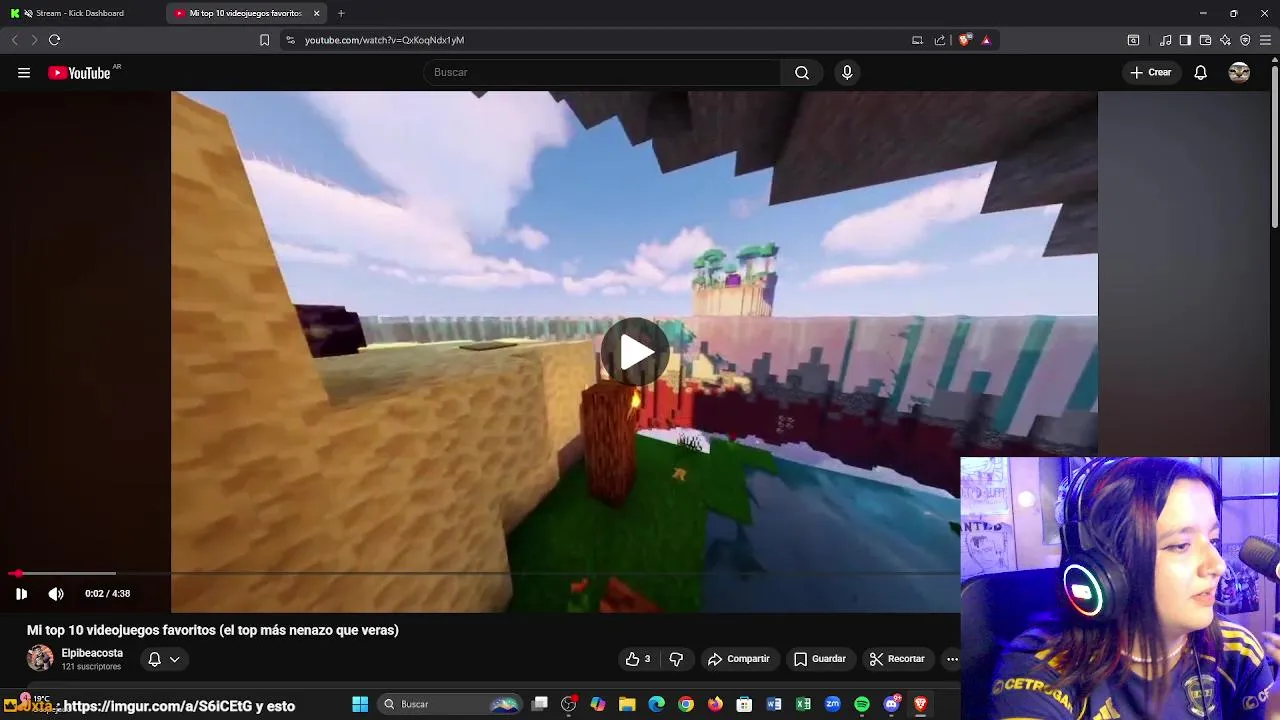Click the video title text
The width and height of the screenshot is (1280, 720).
213,630
